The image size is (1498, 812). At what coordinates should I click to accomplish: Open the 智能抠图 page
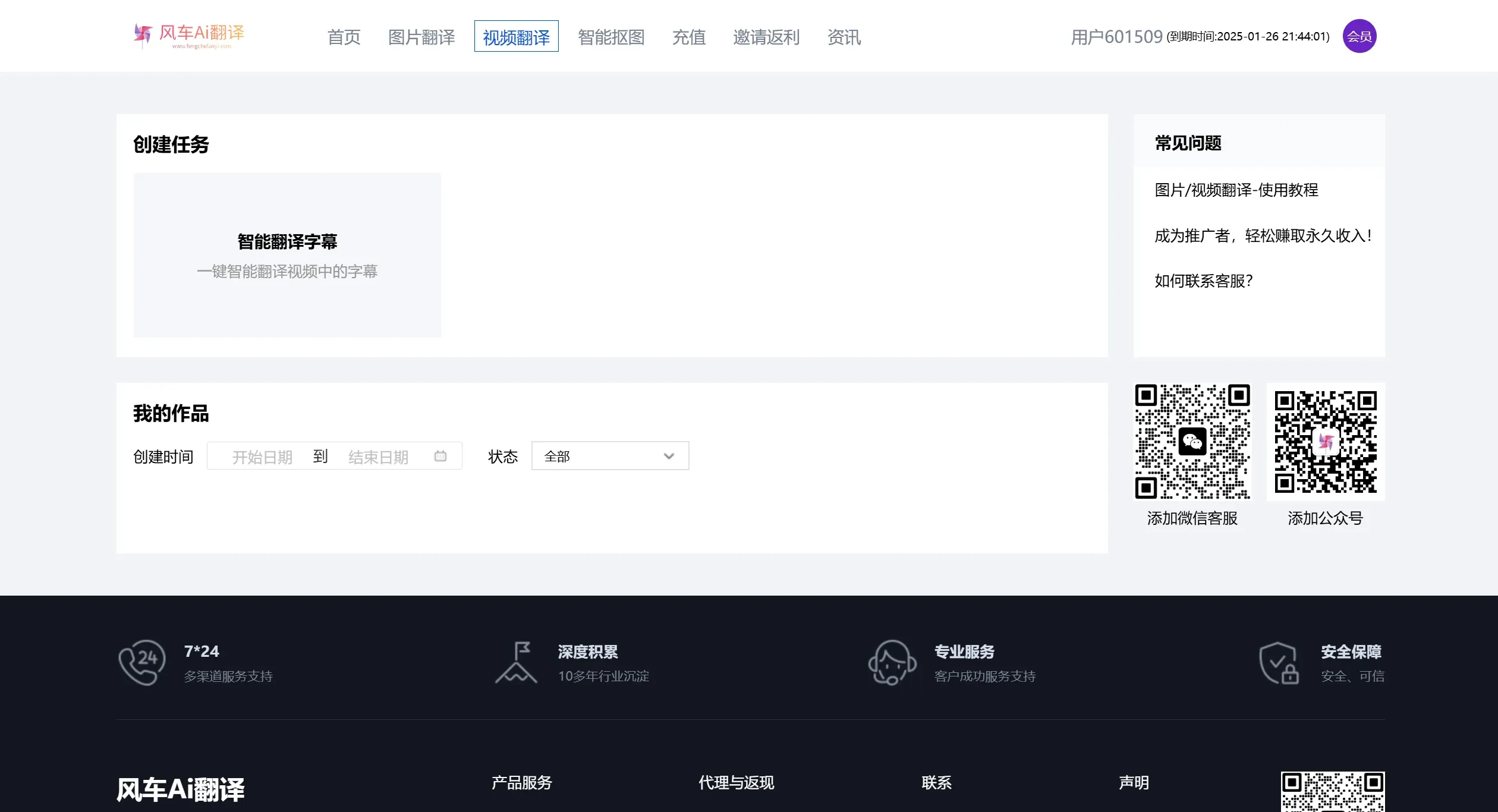pyautogui.click(x=612, y=37)
